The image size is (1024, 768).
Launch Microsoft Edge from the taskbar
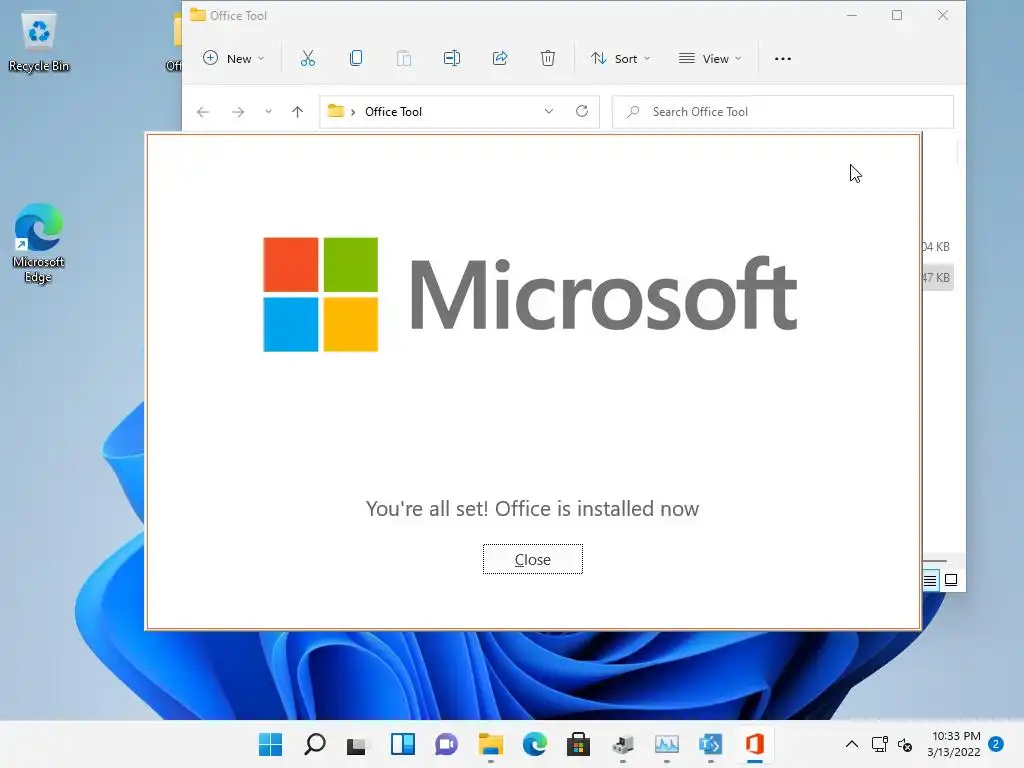coord(534,744)
